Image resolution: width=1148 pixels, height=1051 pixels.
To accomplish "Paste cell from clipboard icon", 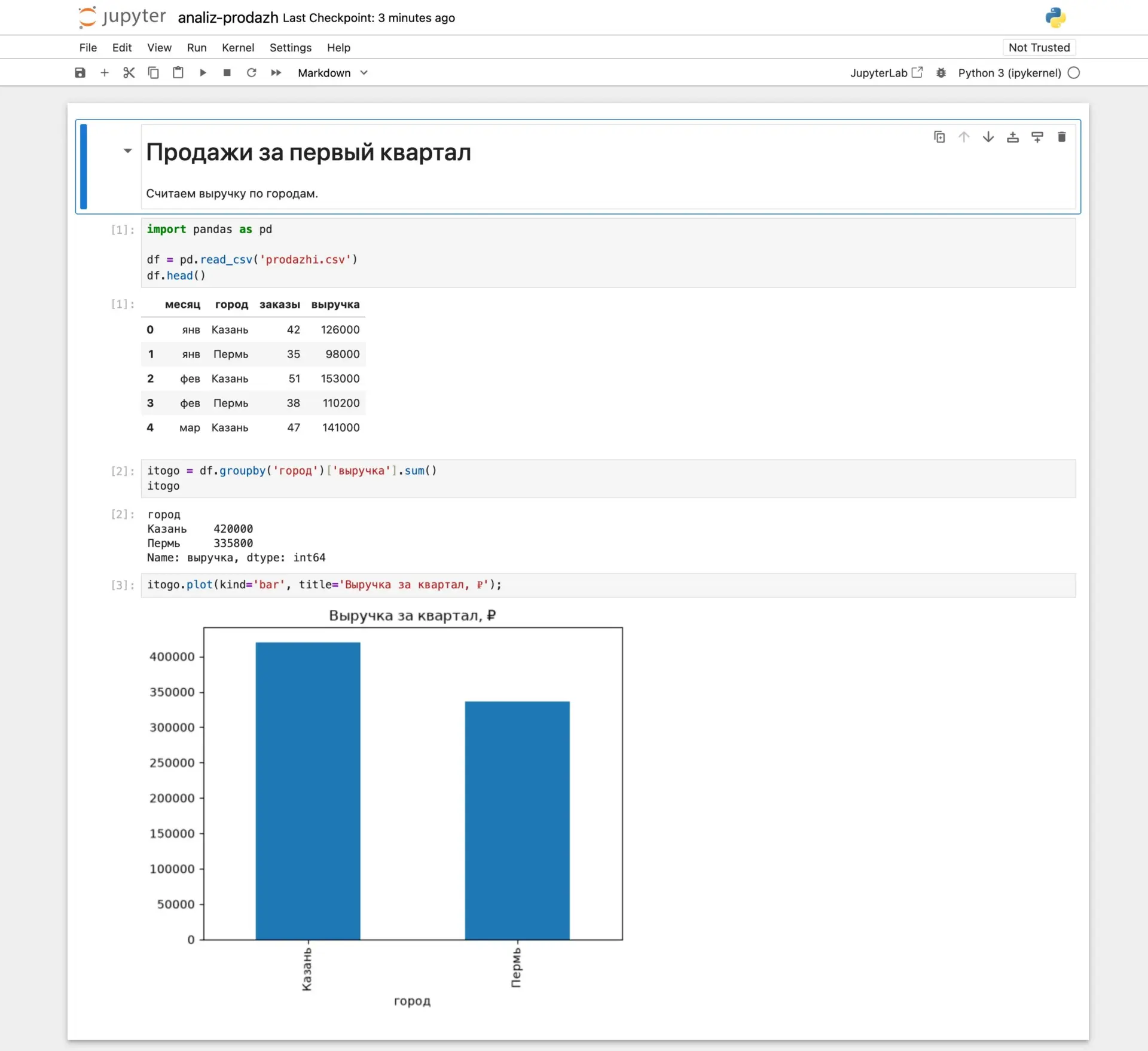I will (178, 73).
